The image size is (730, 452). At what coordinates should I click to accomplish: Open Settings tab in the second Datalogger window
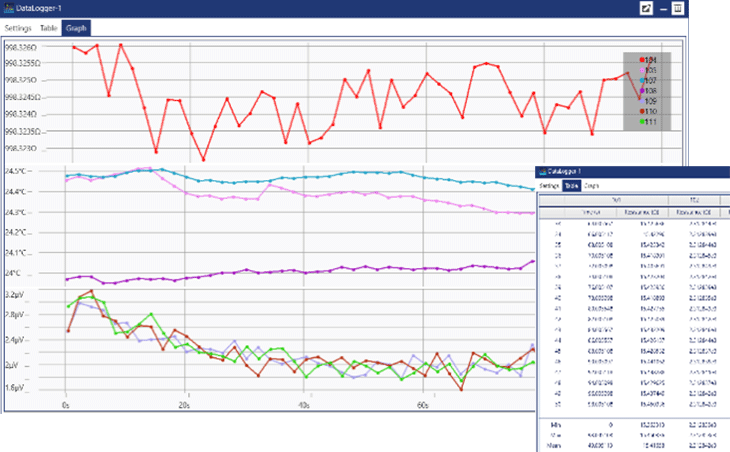550,186
